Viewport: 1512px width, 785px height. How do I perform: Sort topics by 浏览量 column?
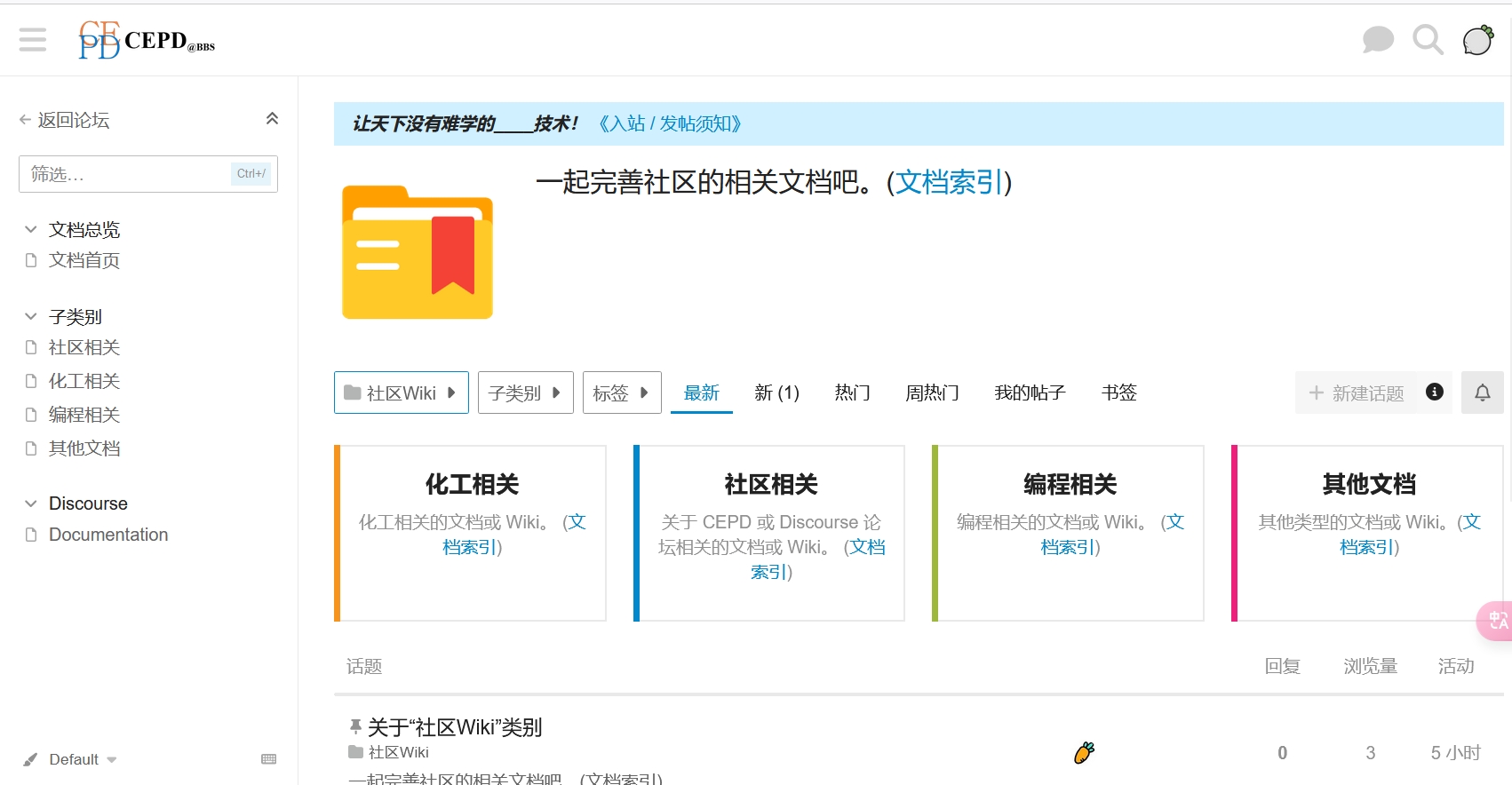[x=1371, y=666]
